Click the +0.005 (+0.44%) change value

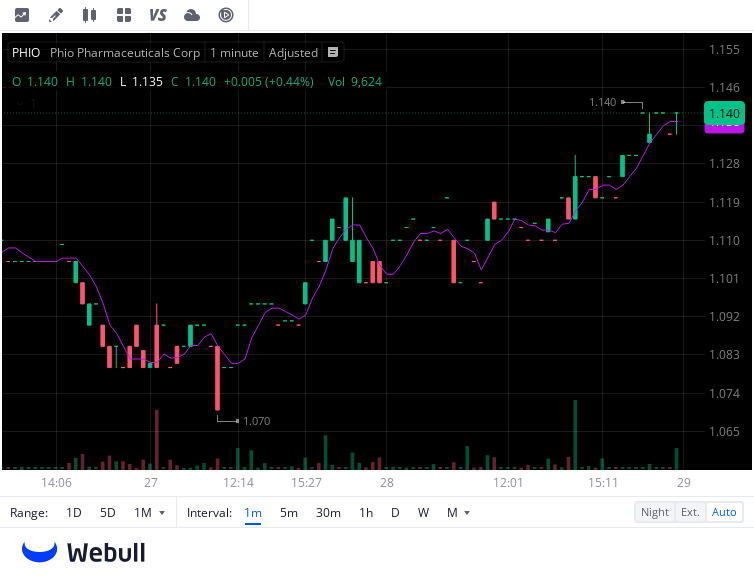[269, 82]
